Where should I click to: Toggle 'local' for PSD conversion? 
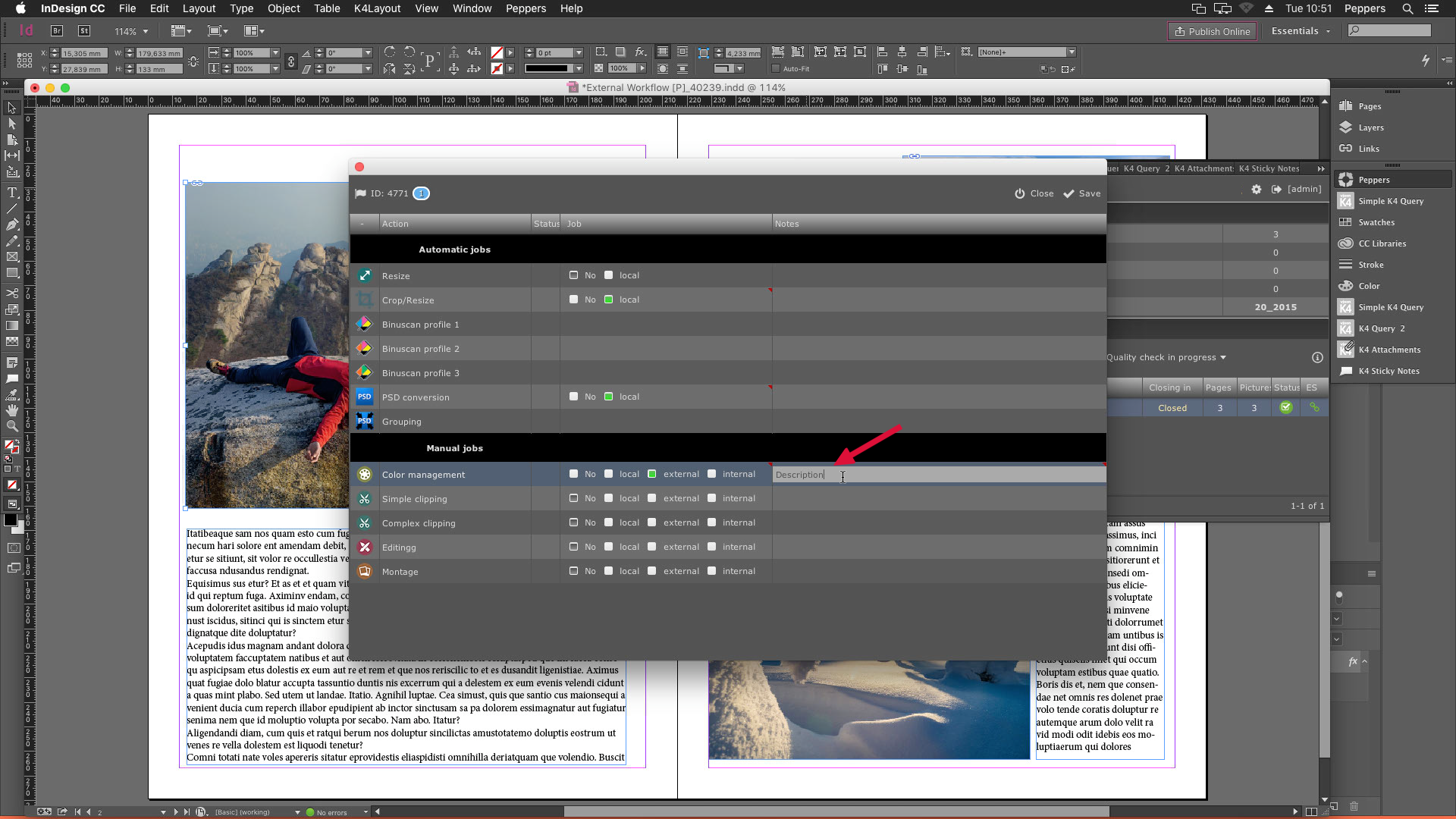[x=608, y=397]
